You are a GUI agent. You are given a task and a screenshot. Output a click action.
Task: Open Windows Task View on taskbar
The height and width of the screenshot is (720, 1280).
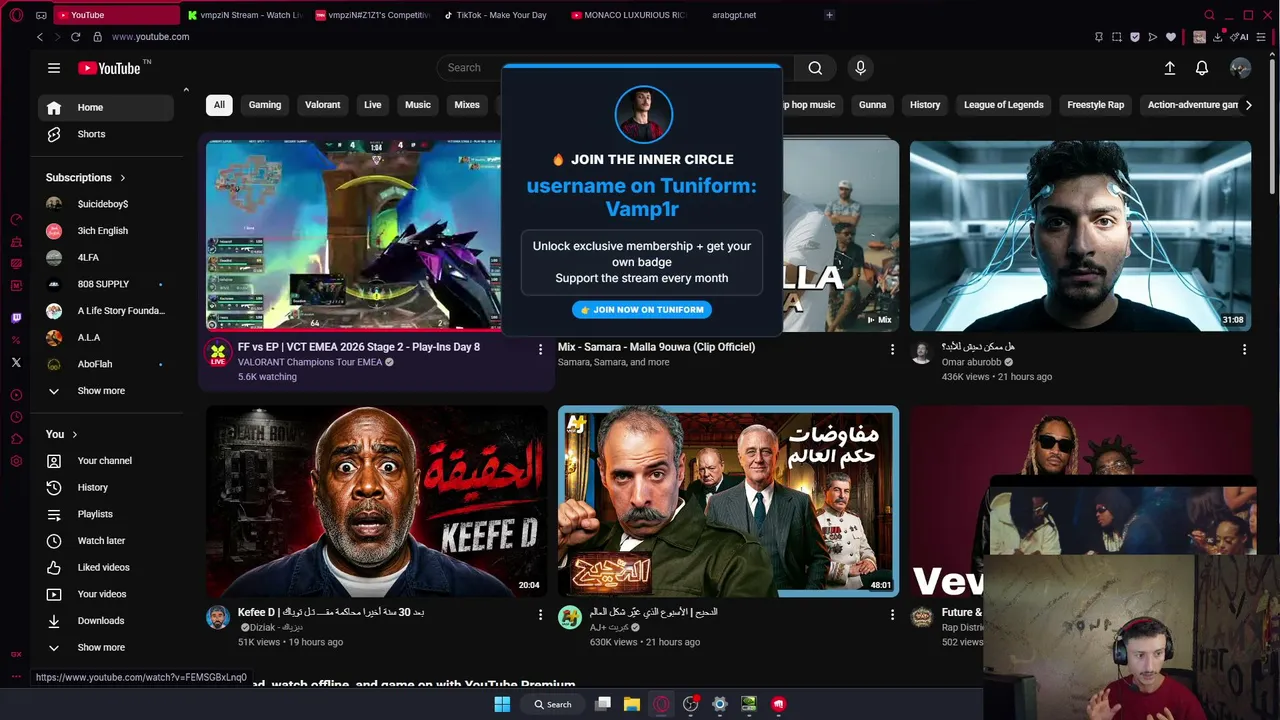pos(603,704)
